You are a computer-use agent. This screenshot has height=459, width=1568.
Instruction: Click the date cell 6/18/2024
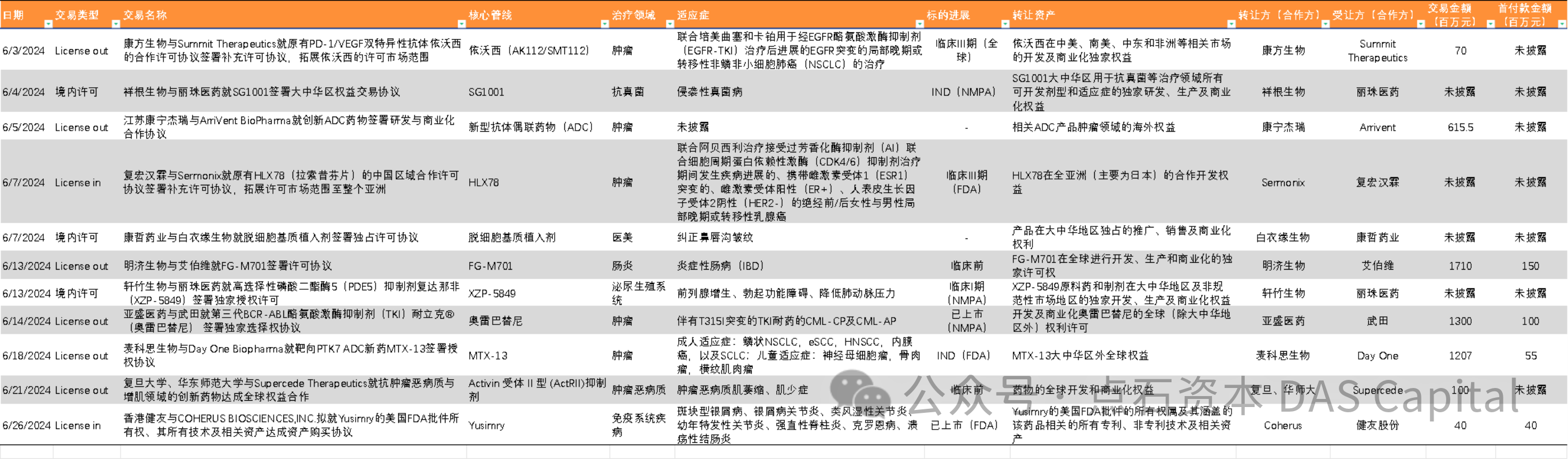pyautogui.click(x=27, y=356)
